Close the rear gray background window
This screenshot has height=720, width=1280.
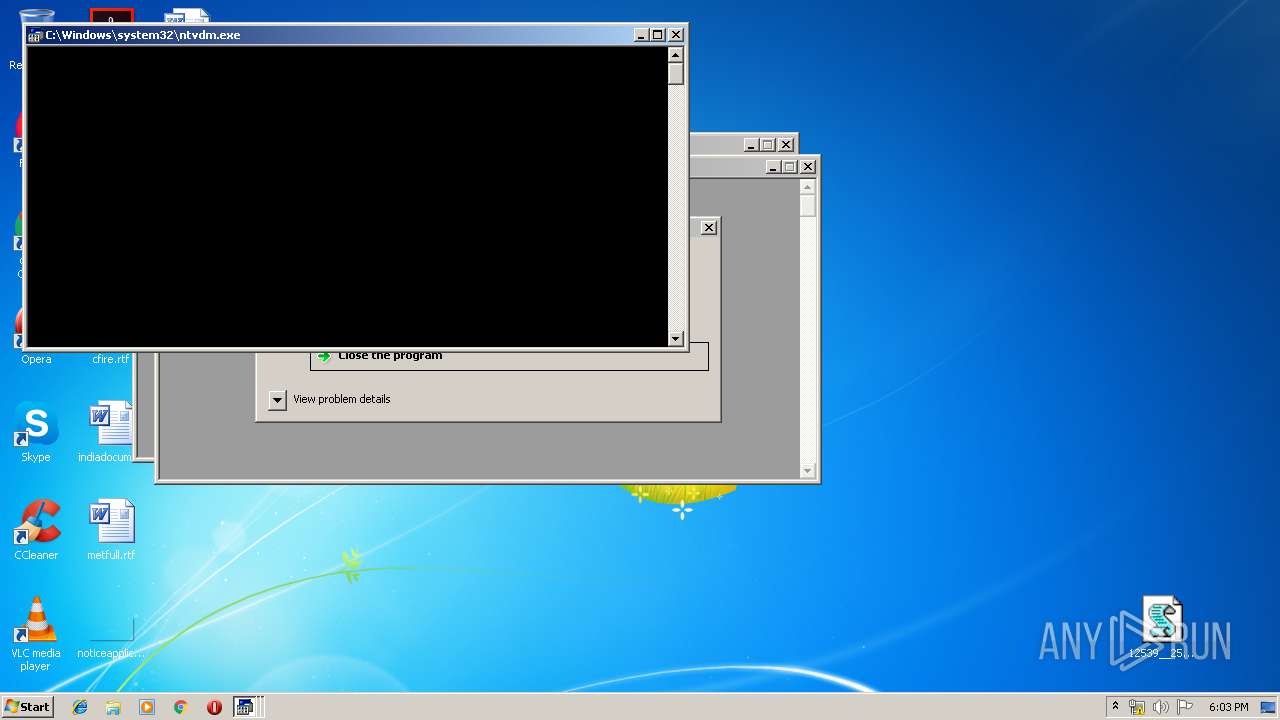tap(786, 145)
